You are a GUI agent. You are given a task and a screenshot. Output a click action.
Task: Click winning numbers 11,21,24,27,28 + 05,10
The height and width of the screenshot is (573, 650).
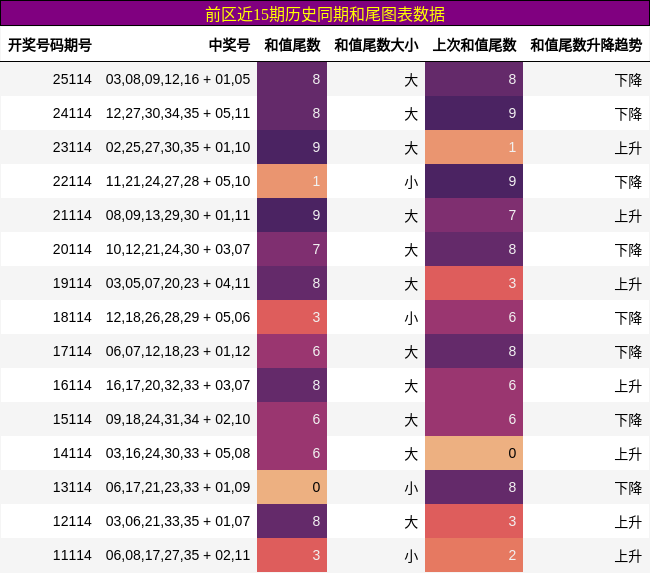pyautogui.click(x=178, y=181)
